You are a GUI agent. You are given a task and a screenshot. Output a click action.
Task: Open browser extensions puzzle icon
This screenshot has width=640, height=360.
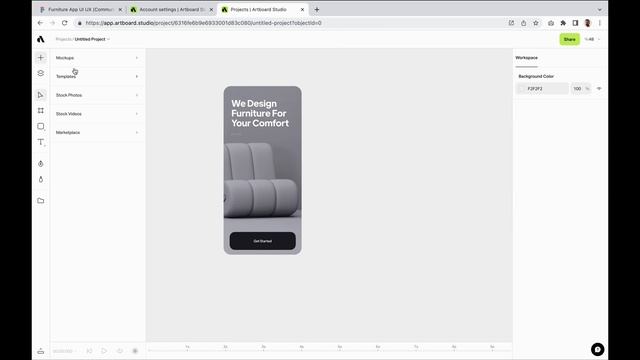[x=563, y=23]
